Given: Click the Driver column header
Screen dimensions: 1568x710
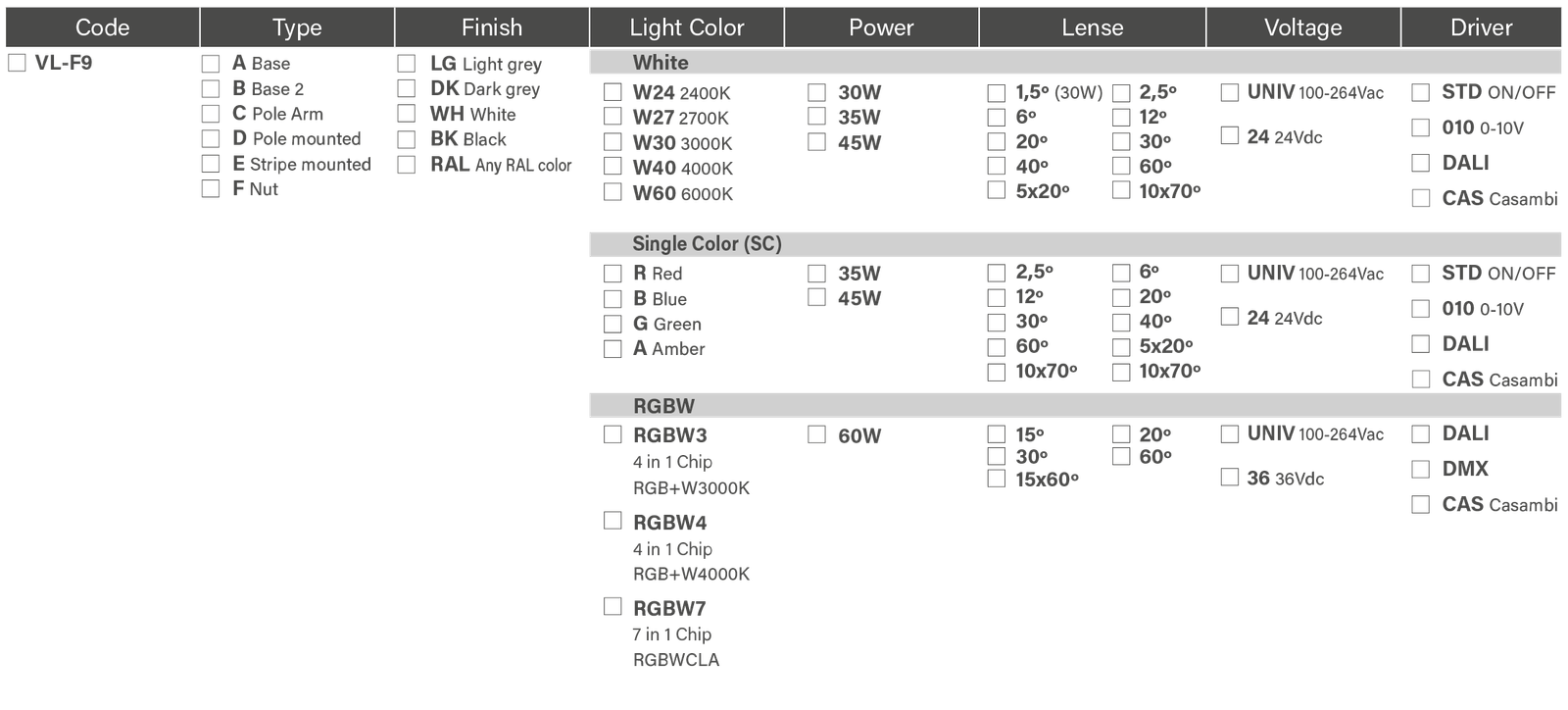Looking at the screenshot, I should (1481, 27).
